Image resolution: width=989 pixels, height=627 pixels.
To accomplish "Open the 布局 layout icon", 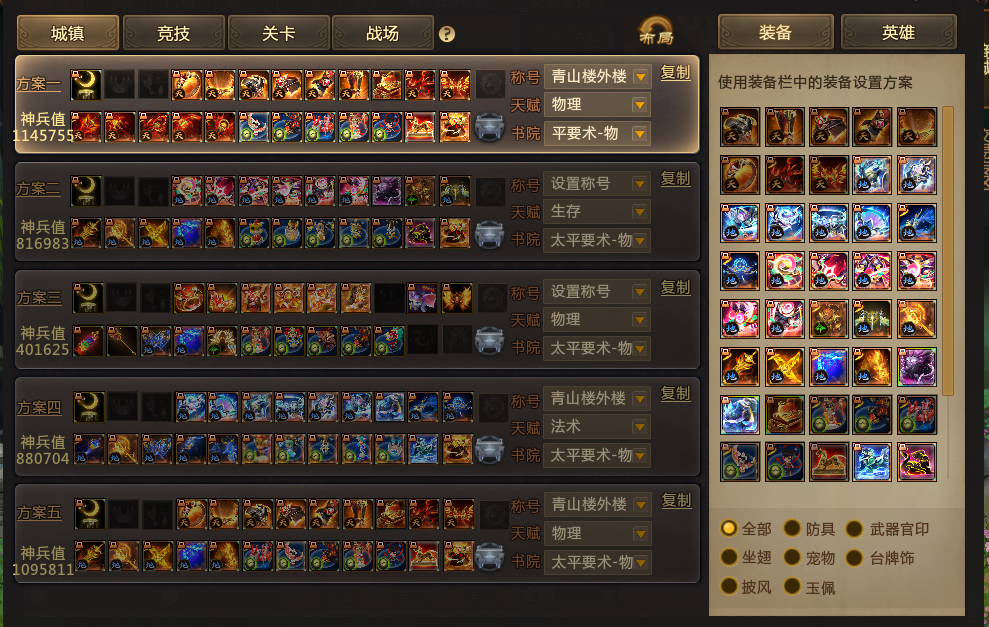I will coord(656,32).
